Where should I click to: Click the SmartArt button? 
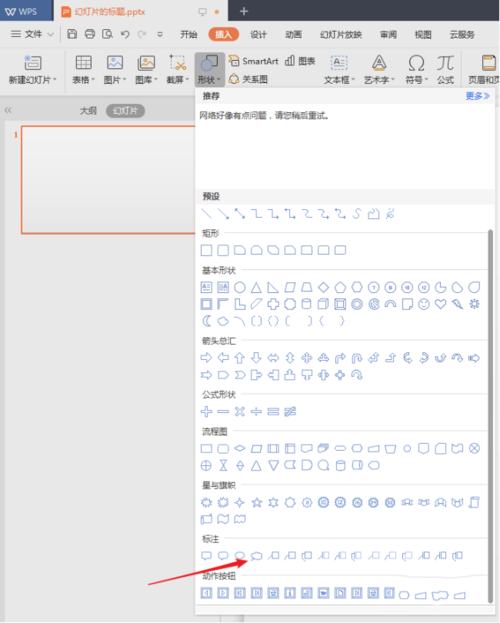[254, 61]
